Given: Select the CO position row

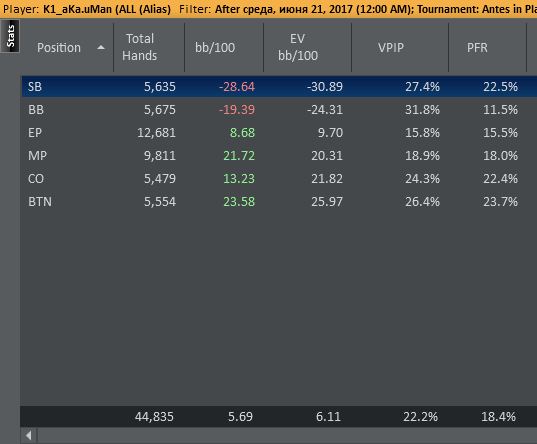Looking at the screenshot, I should point(279,178).
